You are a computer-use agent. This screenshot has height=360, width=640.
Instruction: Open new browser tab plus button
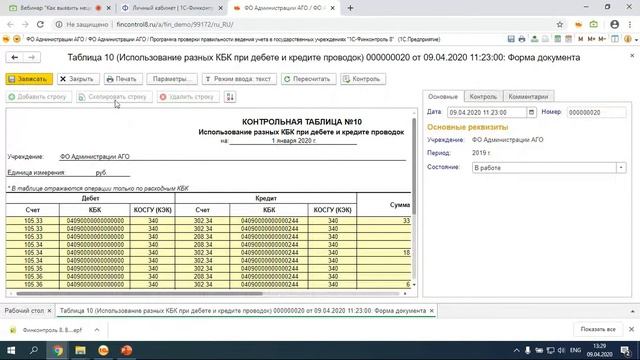click(x=350, y=8)
